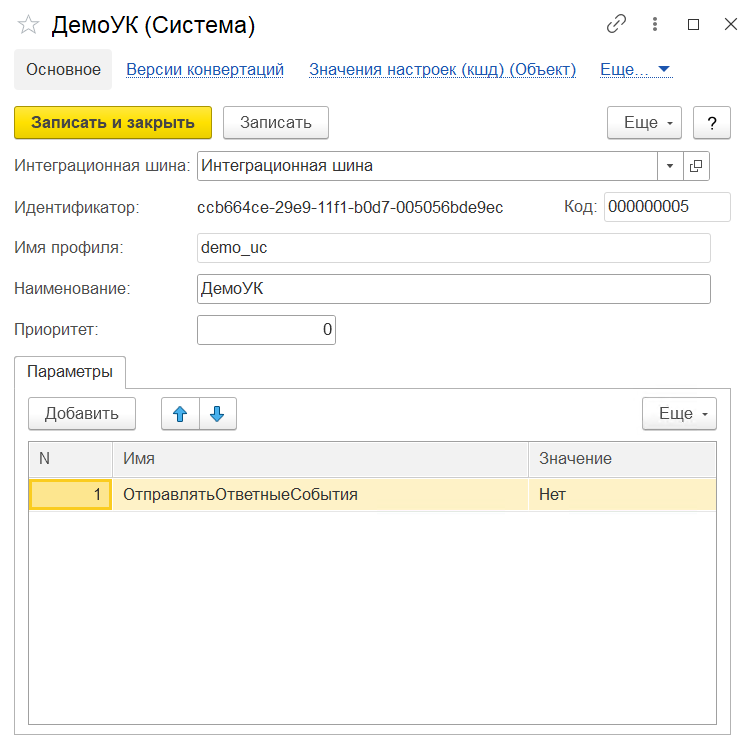752x746 pixels.
Task: Click Добавить to add a parameter
Action: 82,414
